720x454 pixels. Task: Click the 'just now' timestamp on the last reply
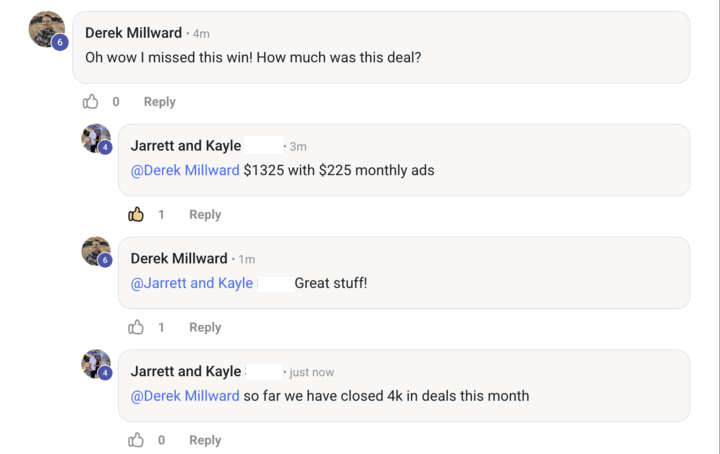click(x=312, y=372)
